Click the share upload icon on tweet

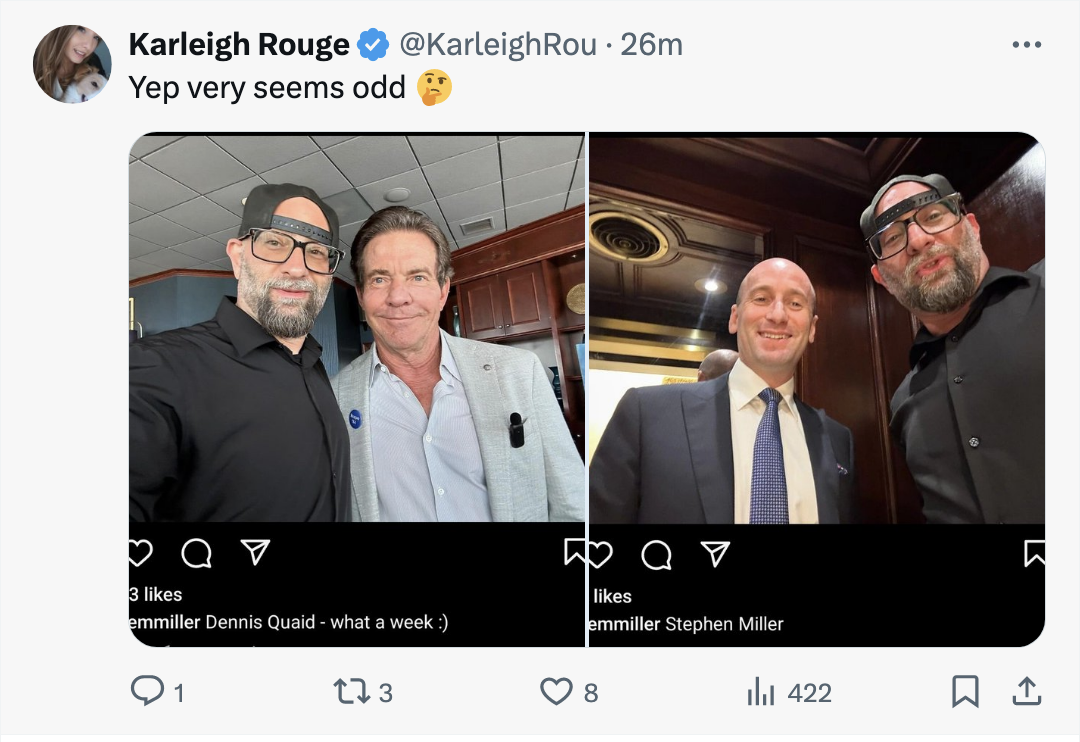tap(1027, 691)
